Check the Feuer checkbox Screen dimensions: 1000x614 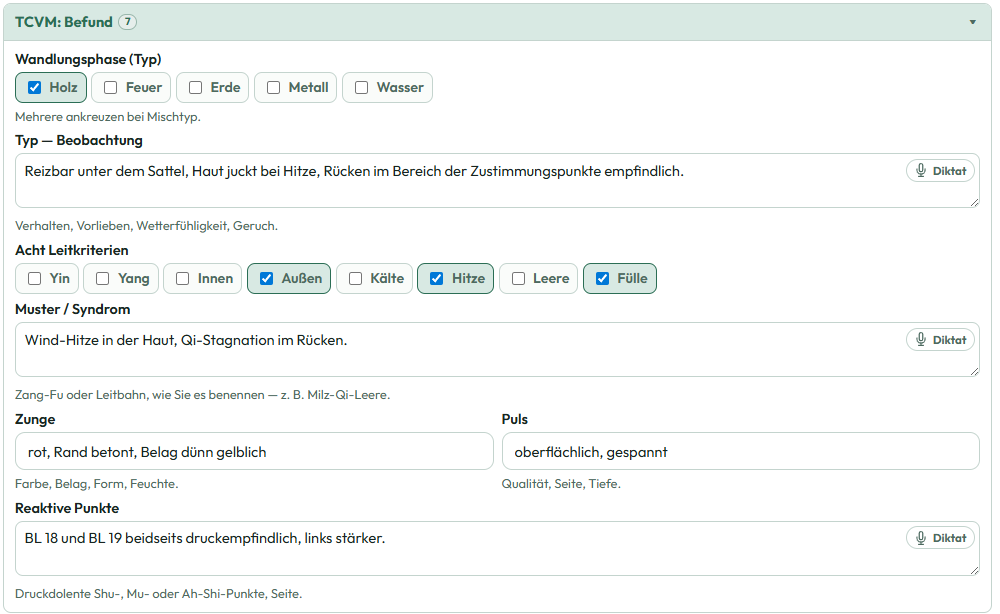110,87
